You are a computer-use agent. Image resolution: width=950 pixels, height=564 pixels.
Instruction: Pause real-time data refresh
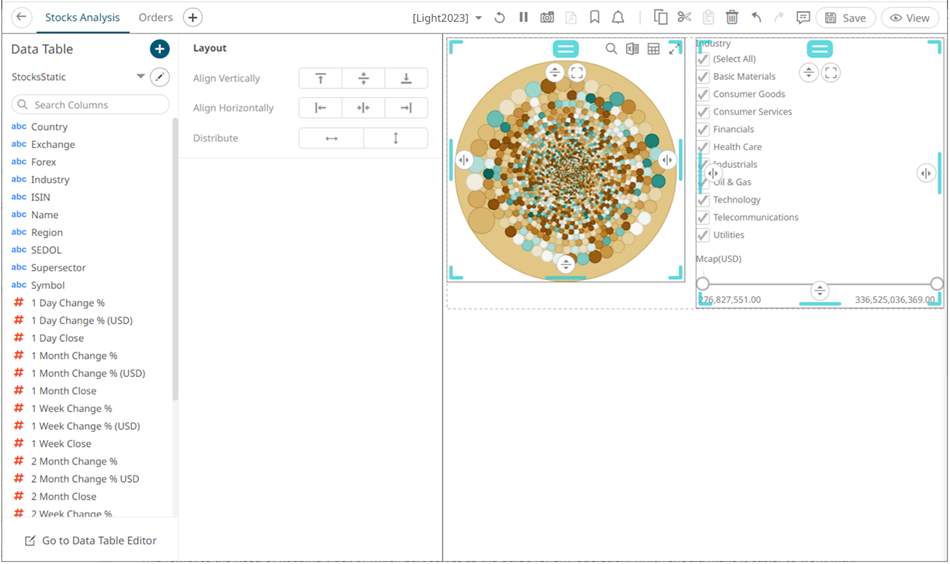[x=523, y=18]
